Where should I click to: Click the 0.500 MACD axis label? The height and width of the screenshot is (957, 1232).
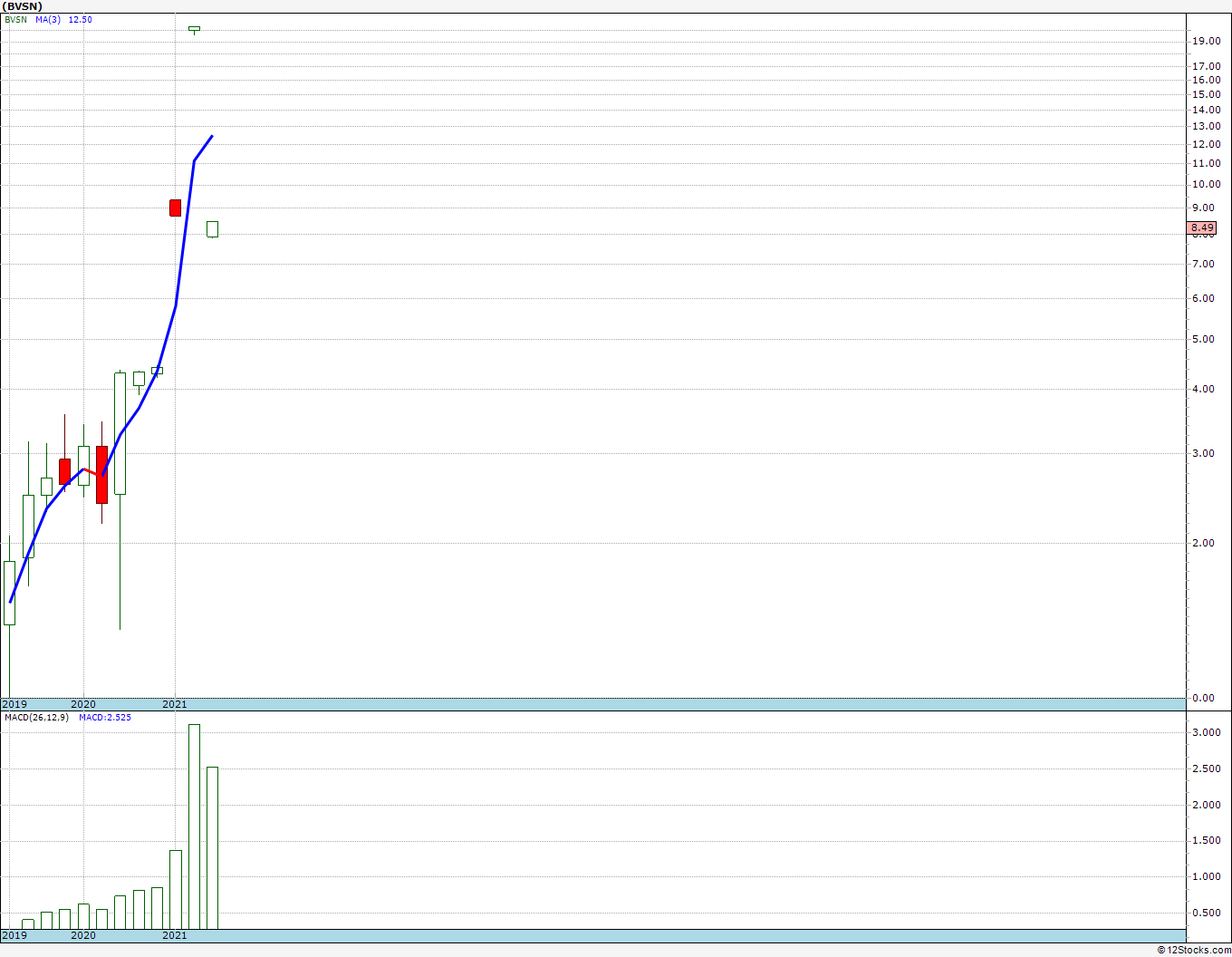point(1206,913)
